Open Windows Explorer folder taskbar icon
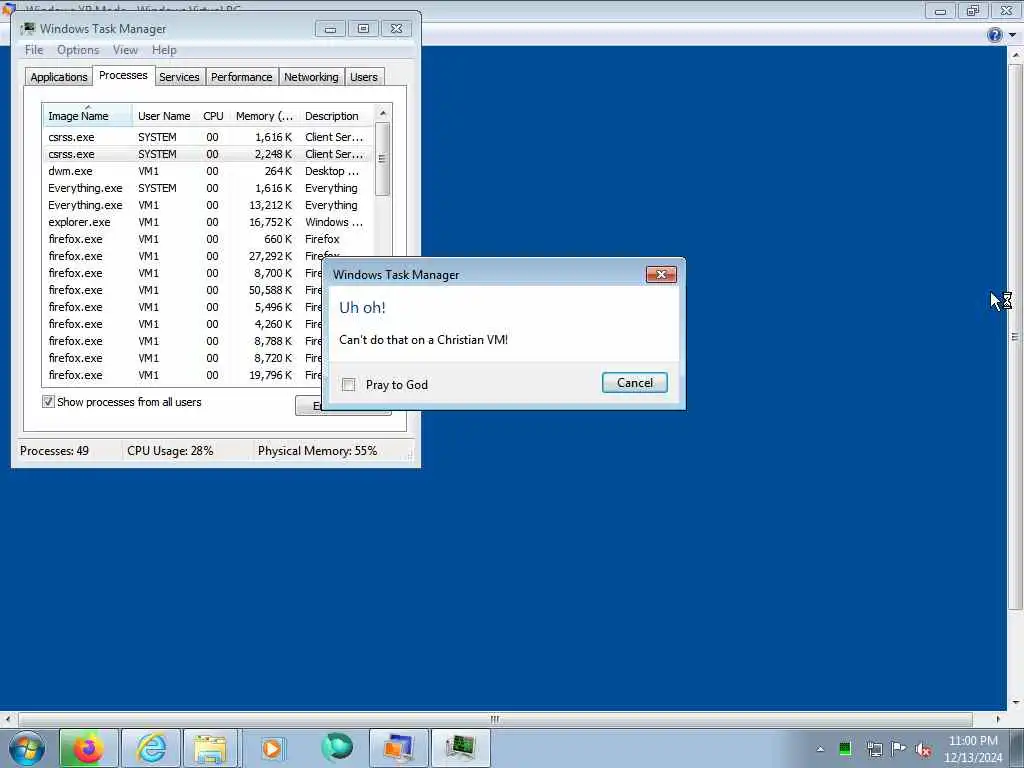This screenshot has height=768, width=1024. pyautogui.click(x=210, y=748)
